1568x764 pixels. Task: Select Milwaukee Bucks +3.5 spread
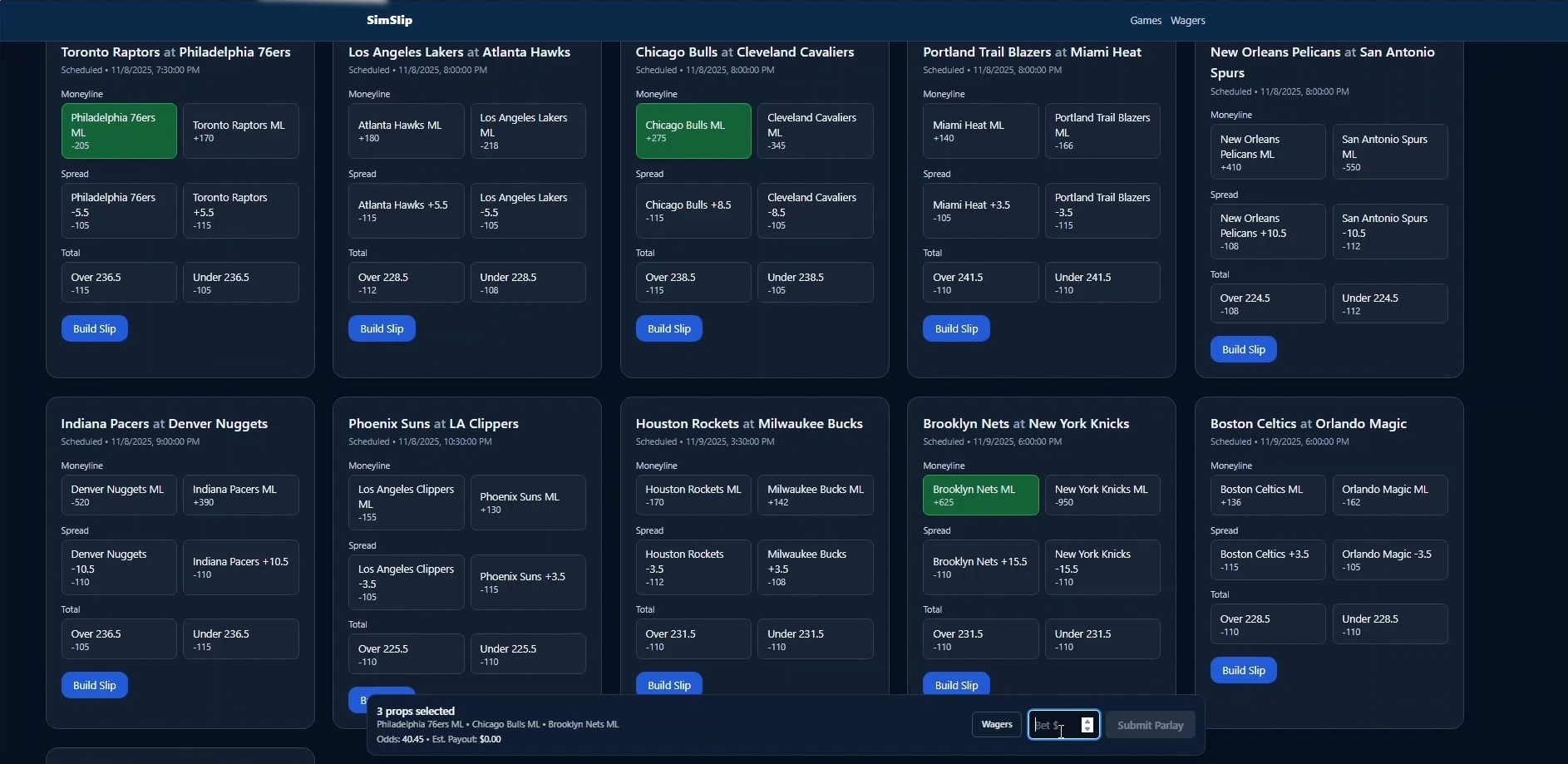[x=815, y=568]
